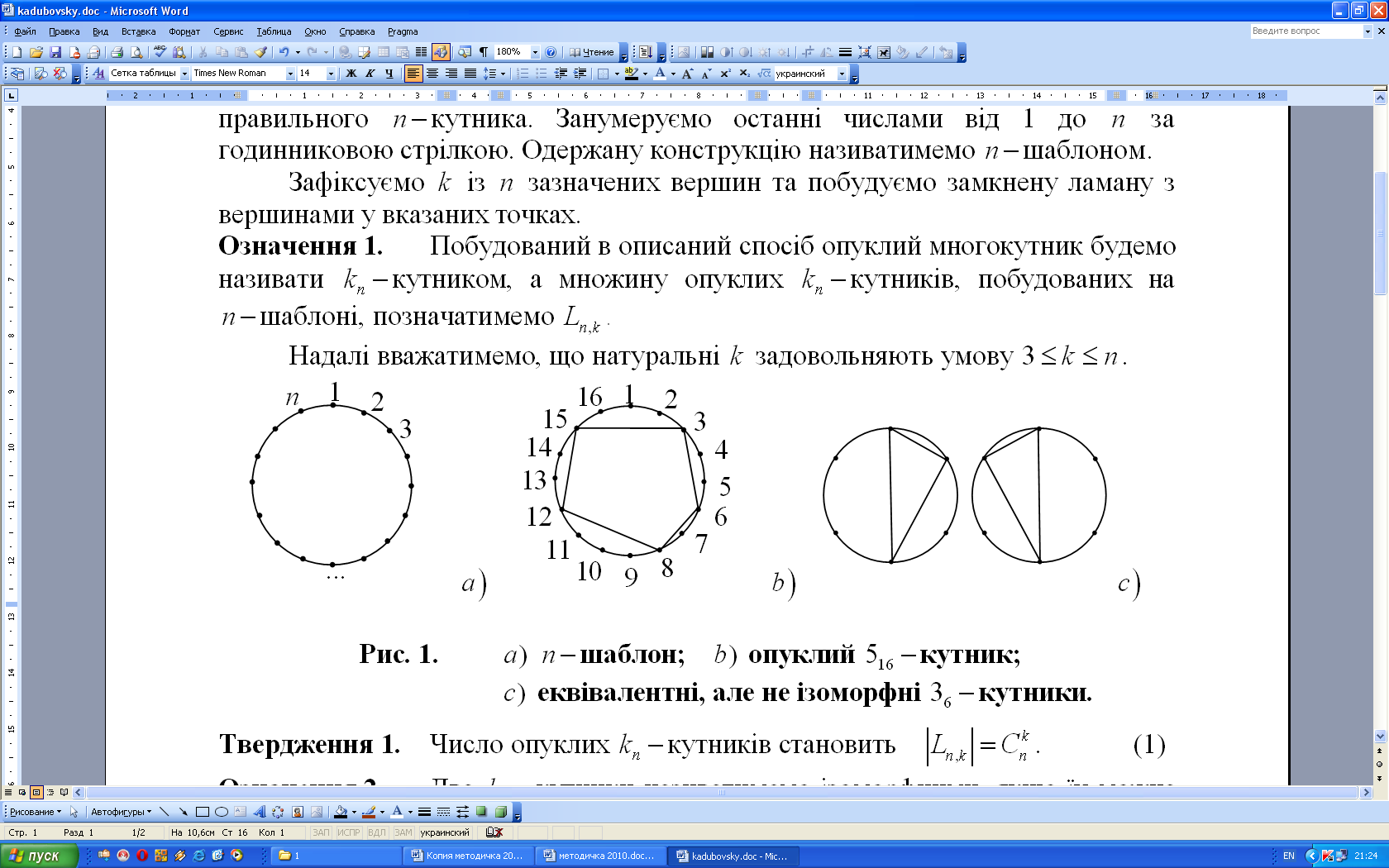Toggle align left button

[x=413, y=74]
